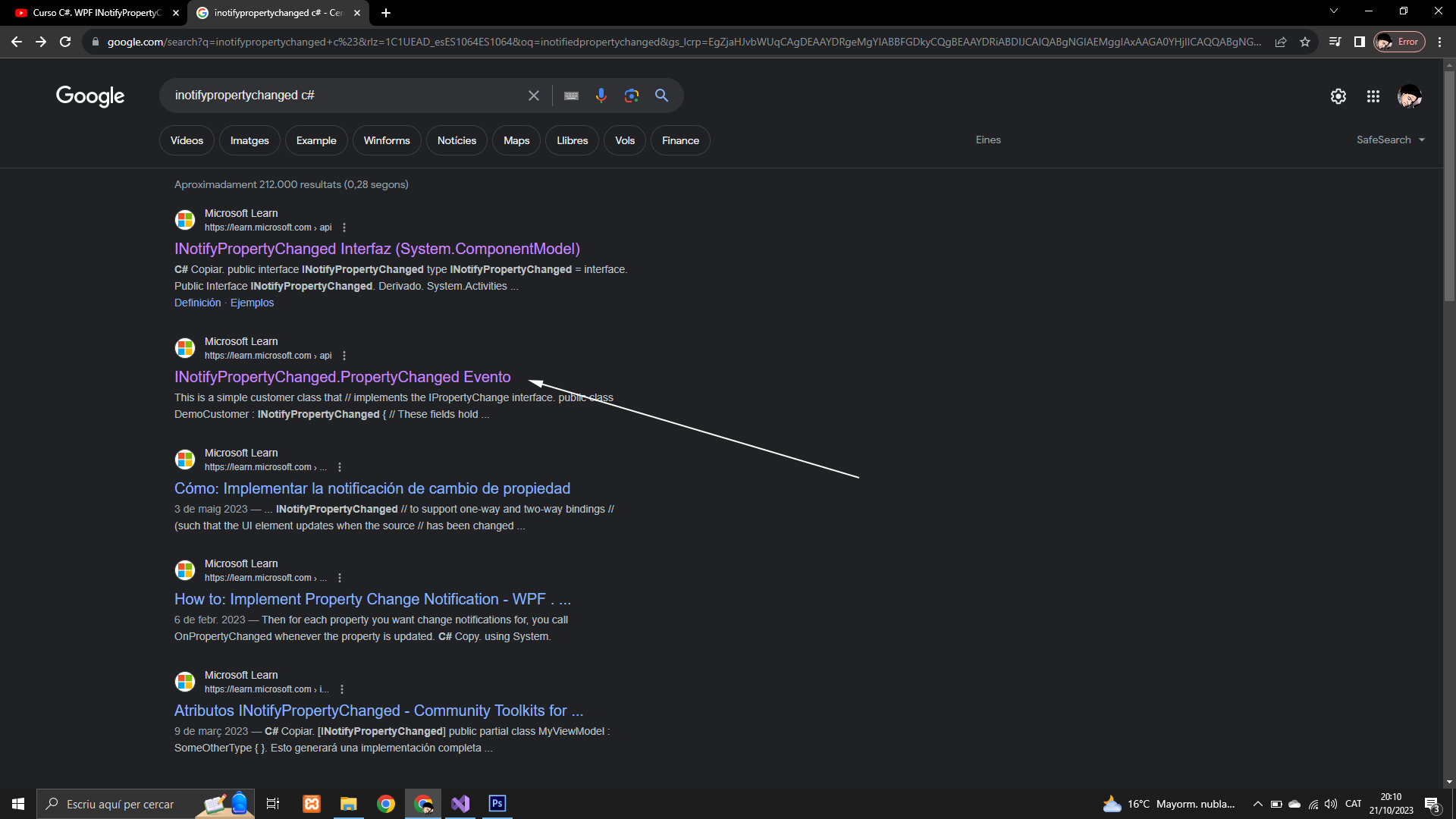Clear the search box text
1456x819 pixels.
(x=534, y=96)
